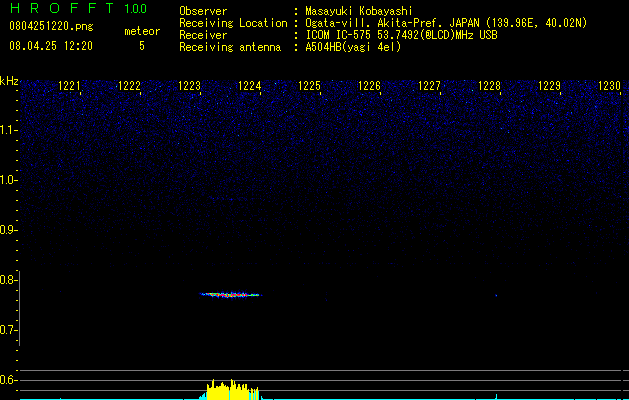The height and width of the screenshot is (400, 629).
Task: Select the 1227 time label
Action: [x=429, y=86]
